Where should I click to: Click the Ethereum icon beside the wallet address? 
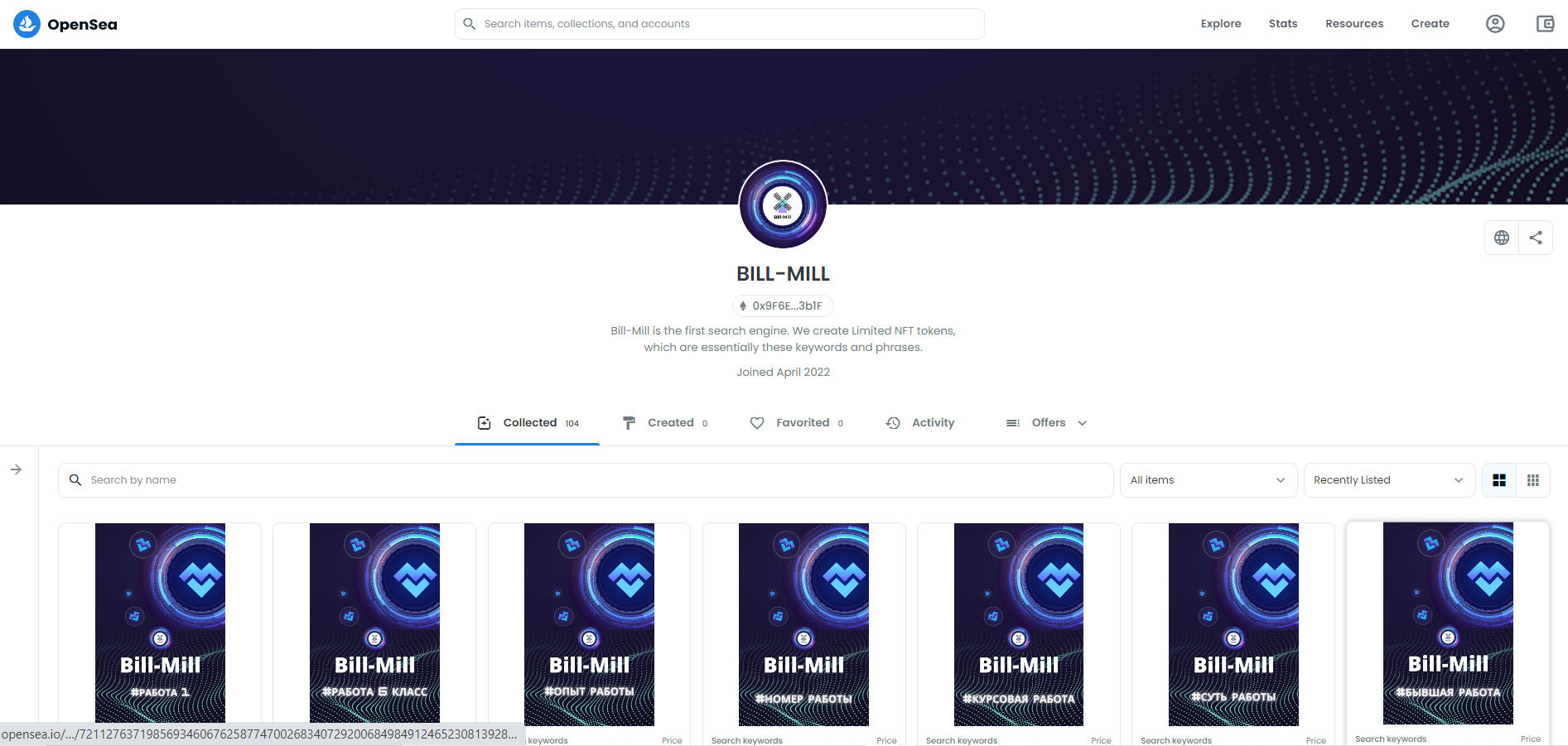click(743, 306)
